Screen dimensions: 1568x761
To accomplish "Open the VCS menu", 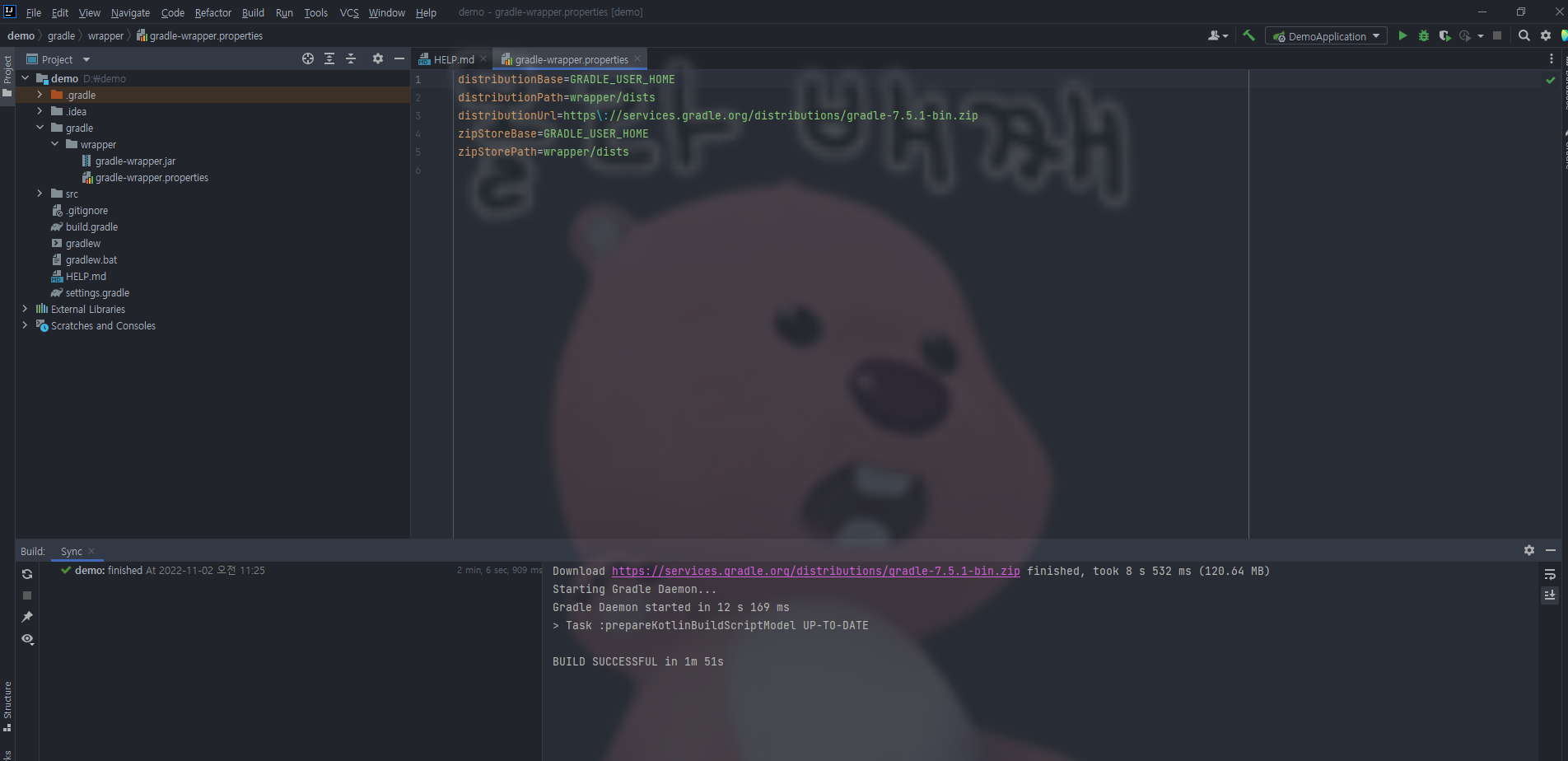I will coord(349,12).
